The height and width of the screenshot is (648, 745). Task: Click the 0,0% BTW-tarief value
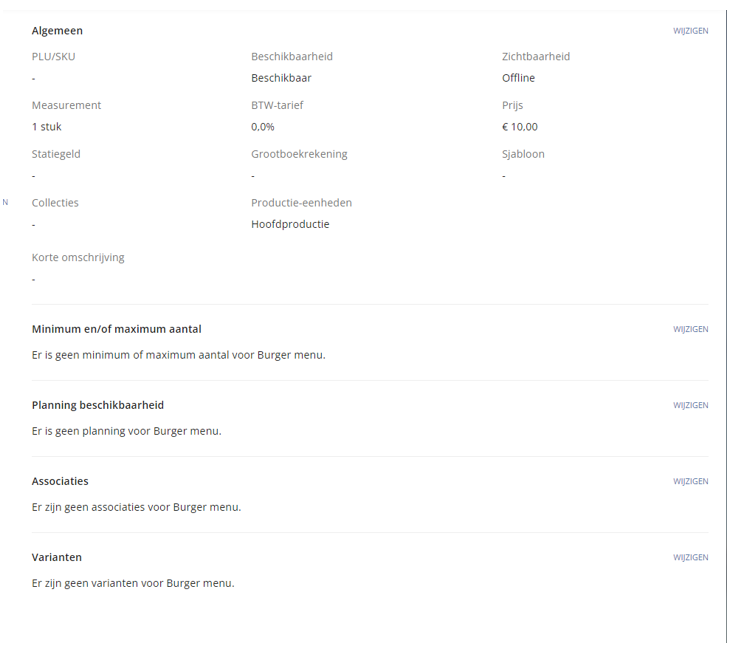pos(263,127)
